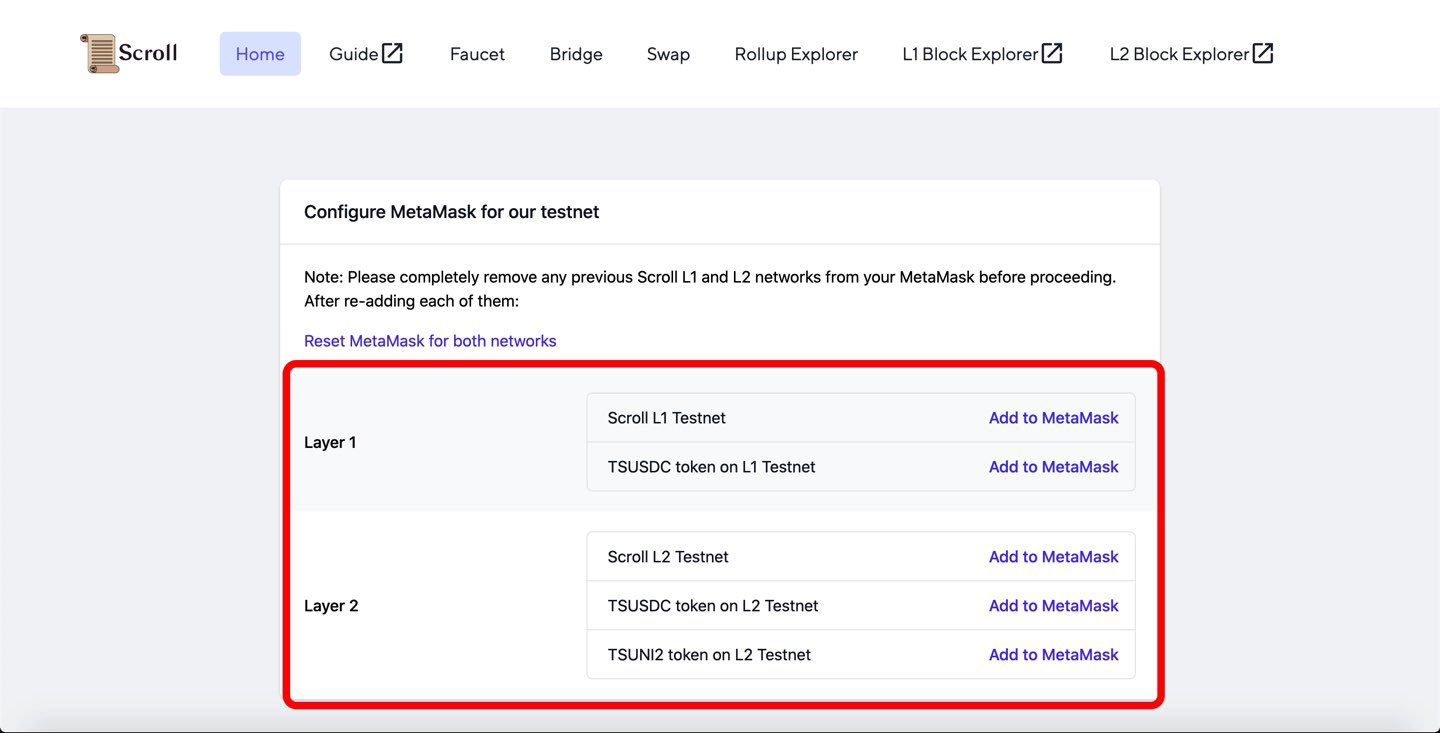Add Scroll L2 Testnet to MetaMask
Screen dimensions: 1440x733
[x=1054, y=557]
